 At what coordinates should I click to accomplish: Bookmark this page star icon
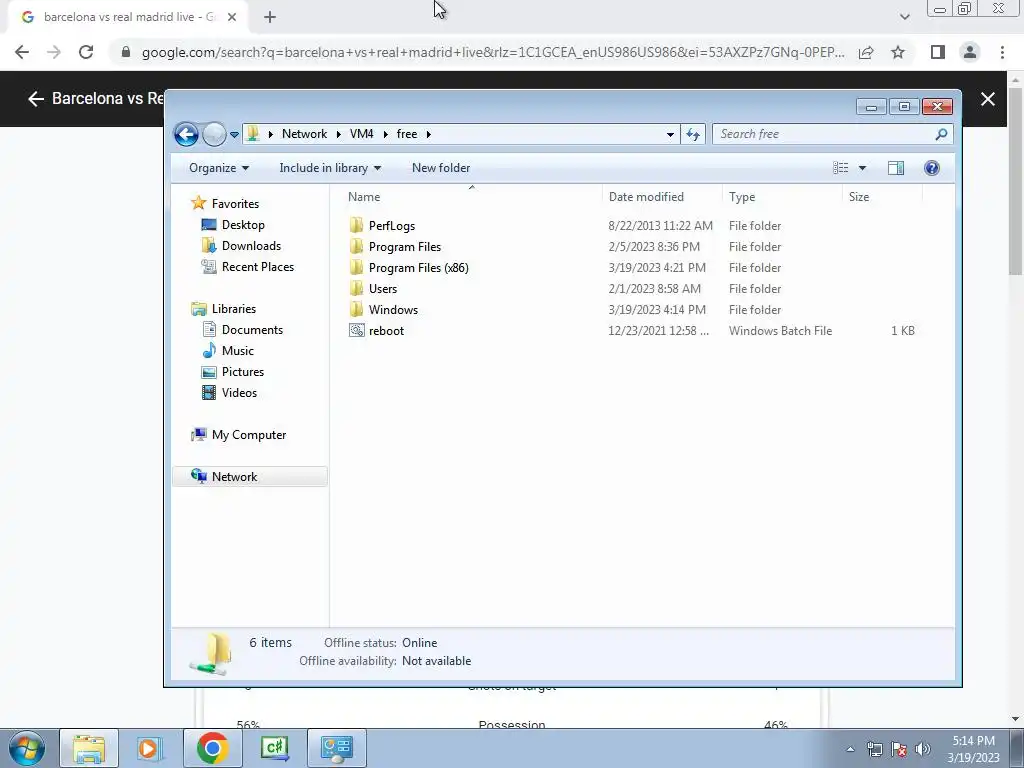point(898,52)
